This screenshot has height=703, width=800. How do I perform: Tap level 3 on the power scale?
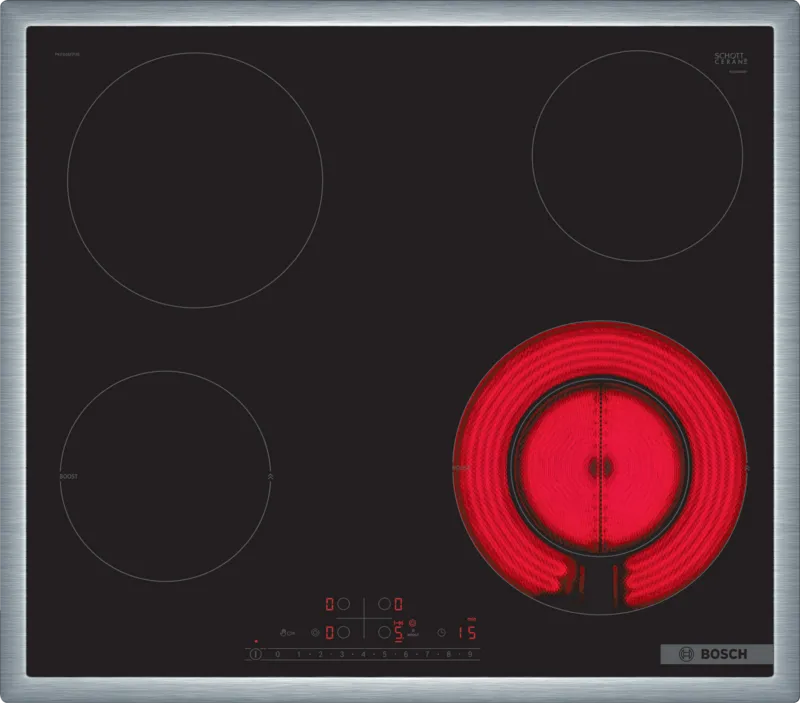pos(341,654)
